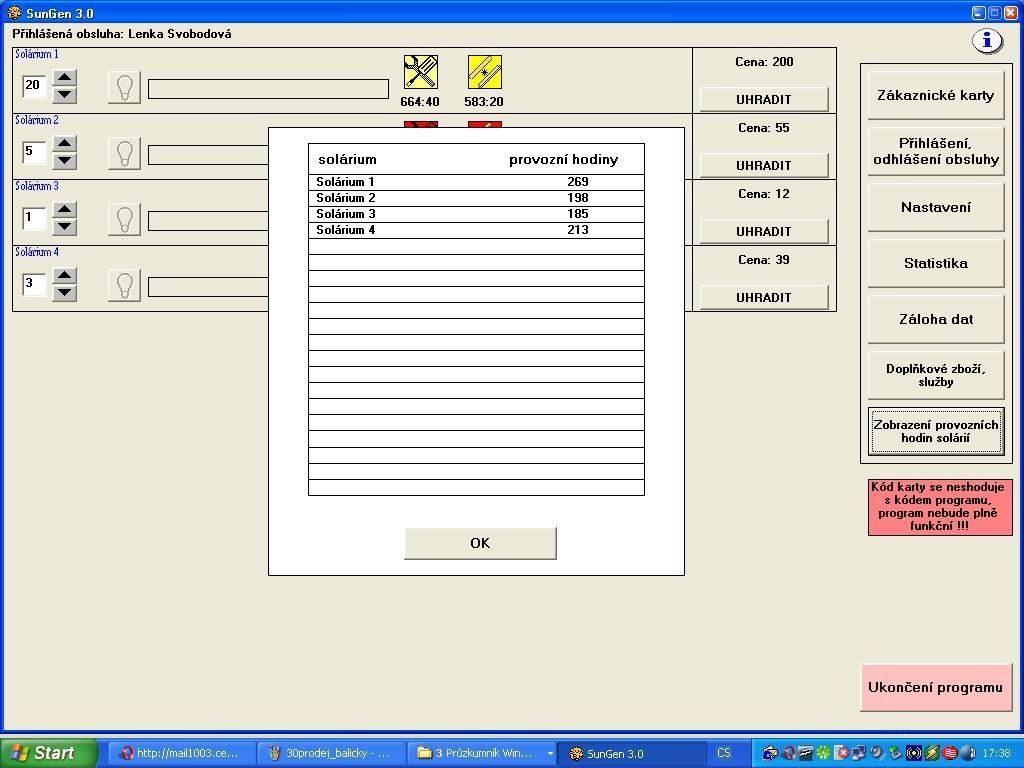Select the 'Solárium 3' row in hours table
This screenshot has width=1024, height=768.
click(x=476, y=214)
